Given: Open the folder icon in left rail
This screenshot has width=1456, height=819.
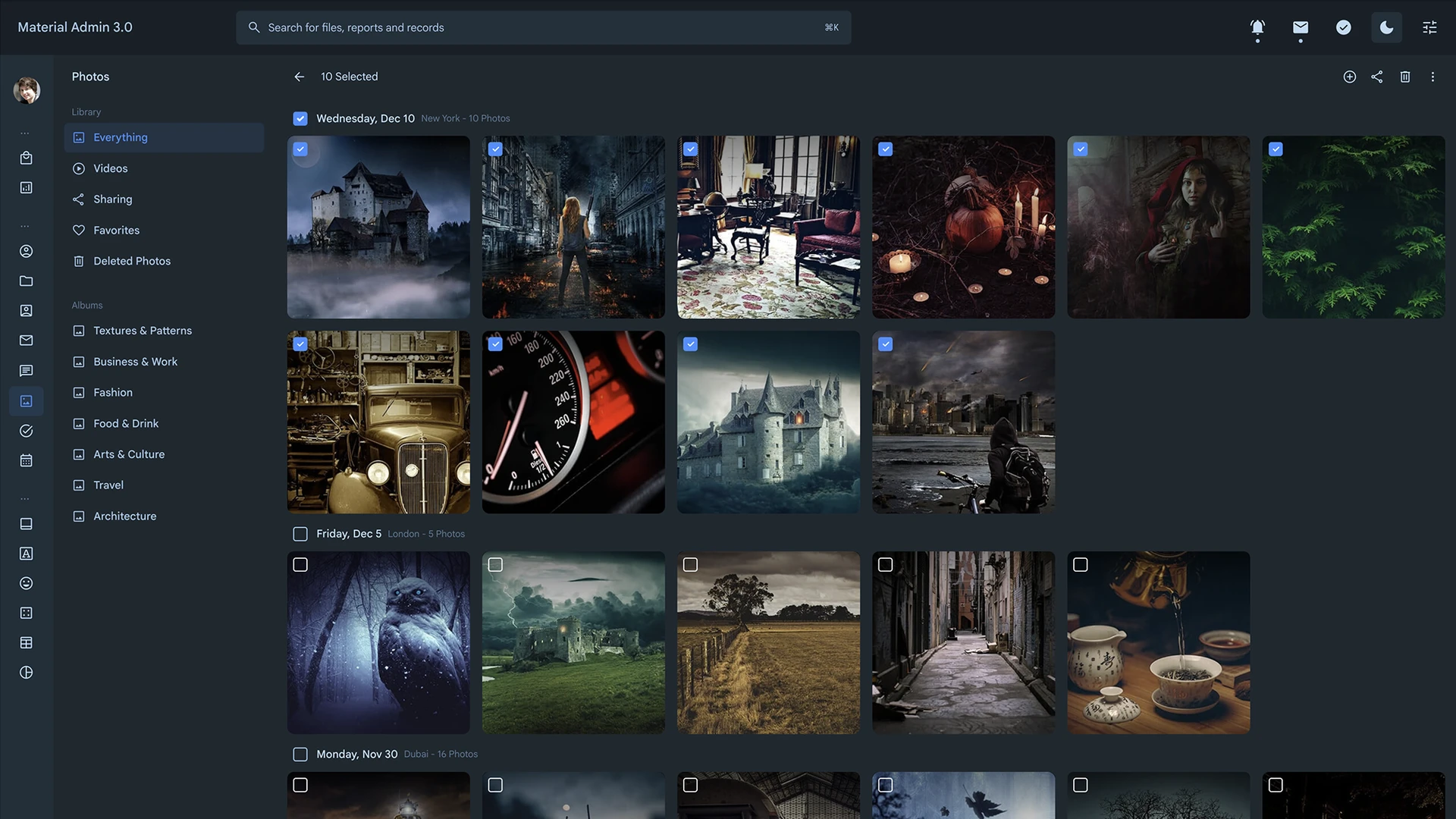Looking at the screenshot, I should coord(26,281).
